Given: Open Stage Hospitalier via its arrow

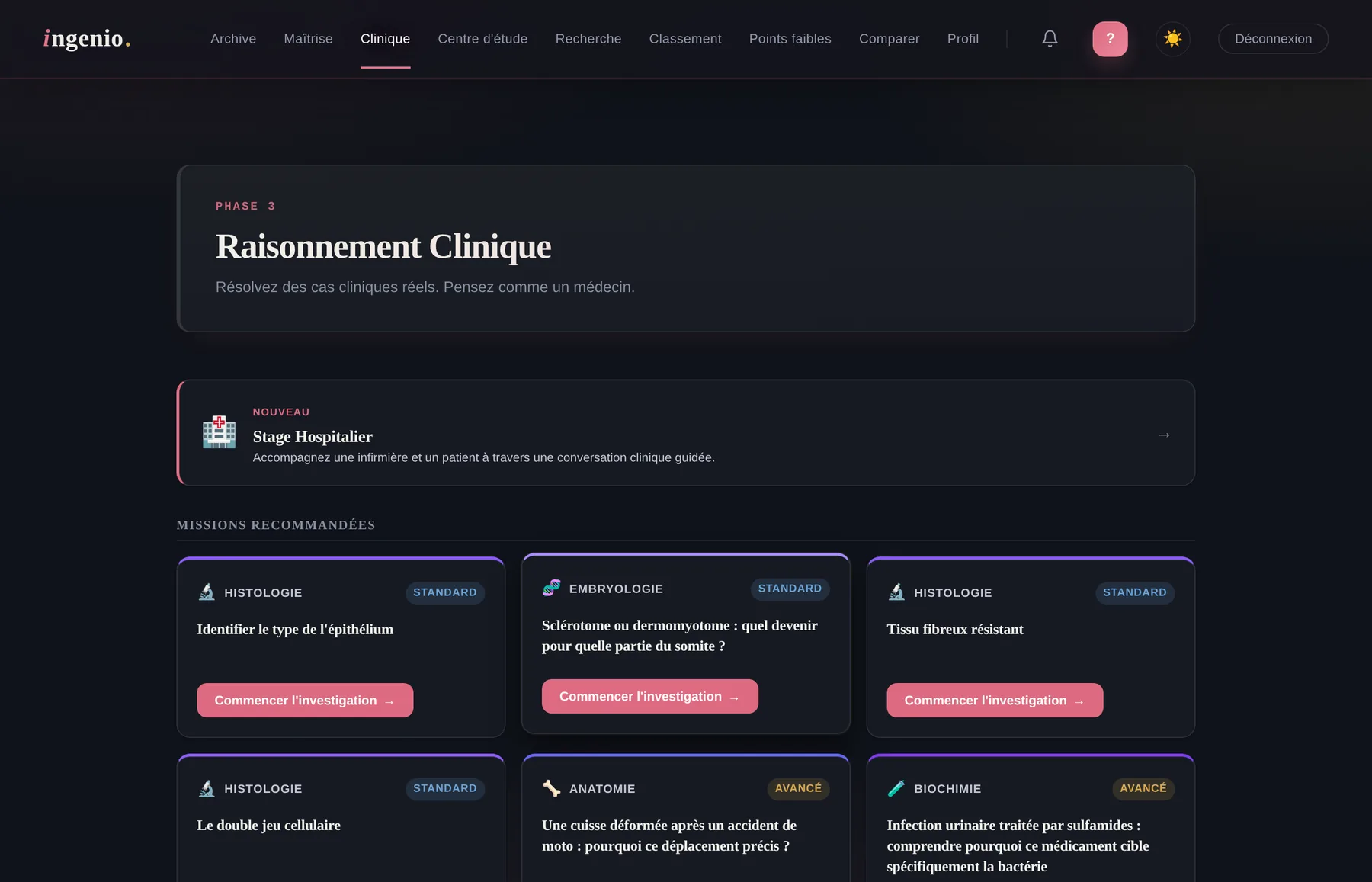Looking at the screenshot, I should (x=1164, y=435).
